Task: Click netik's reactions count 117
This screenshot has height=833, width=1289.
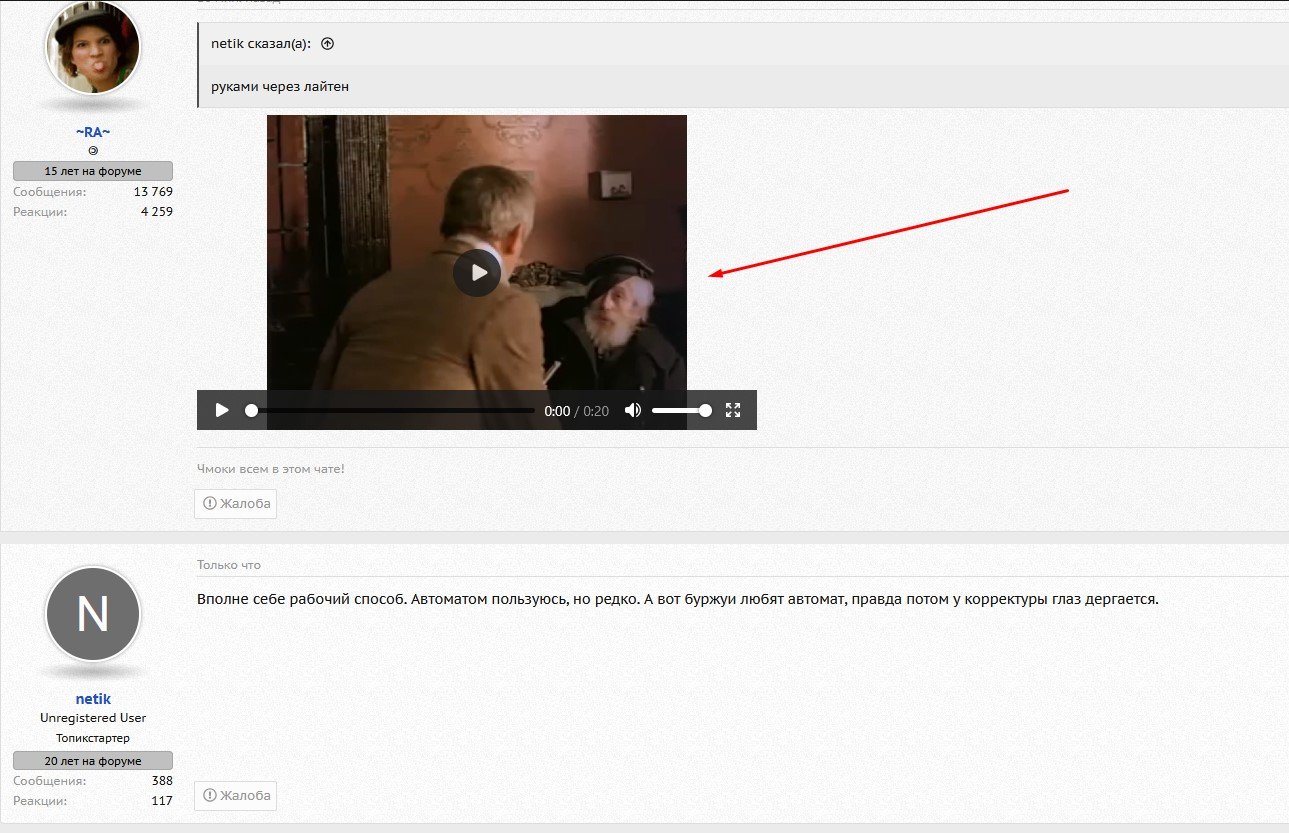Action: click(162, 801)
